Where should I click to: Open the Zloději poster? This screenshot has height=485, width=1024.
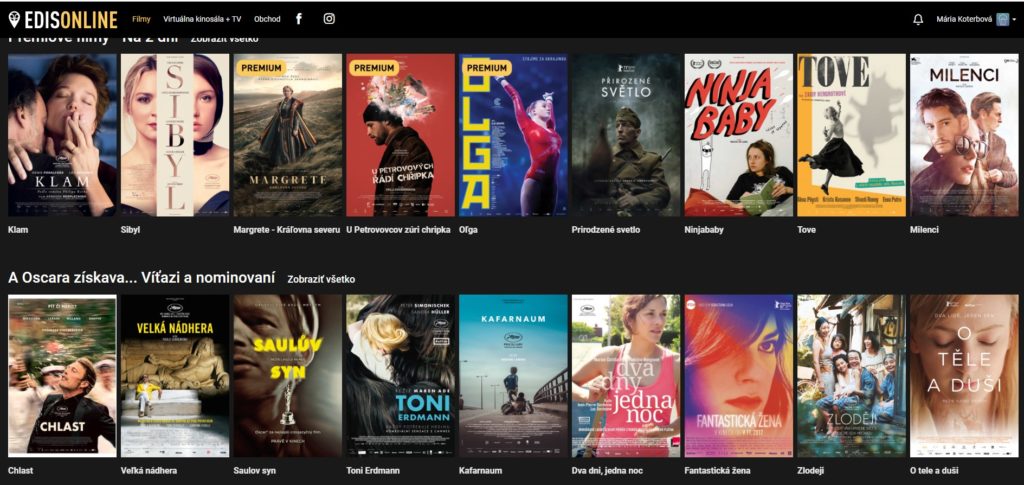tap(852, 376)
